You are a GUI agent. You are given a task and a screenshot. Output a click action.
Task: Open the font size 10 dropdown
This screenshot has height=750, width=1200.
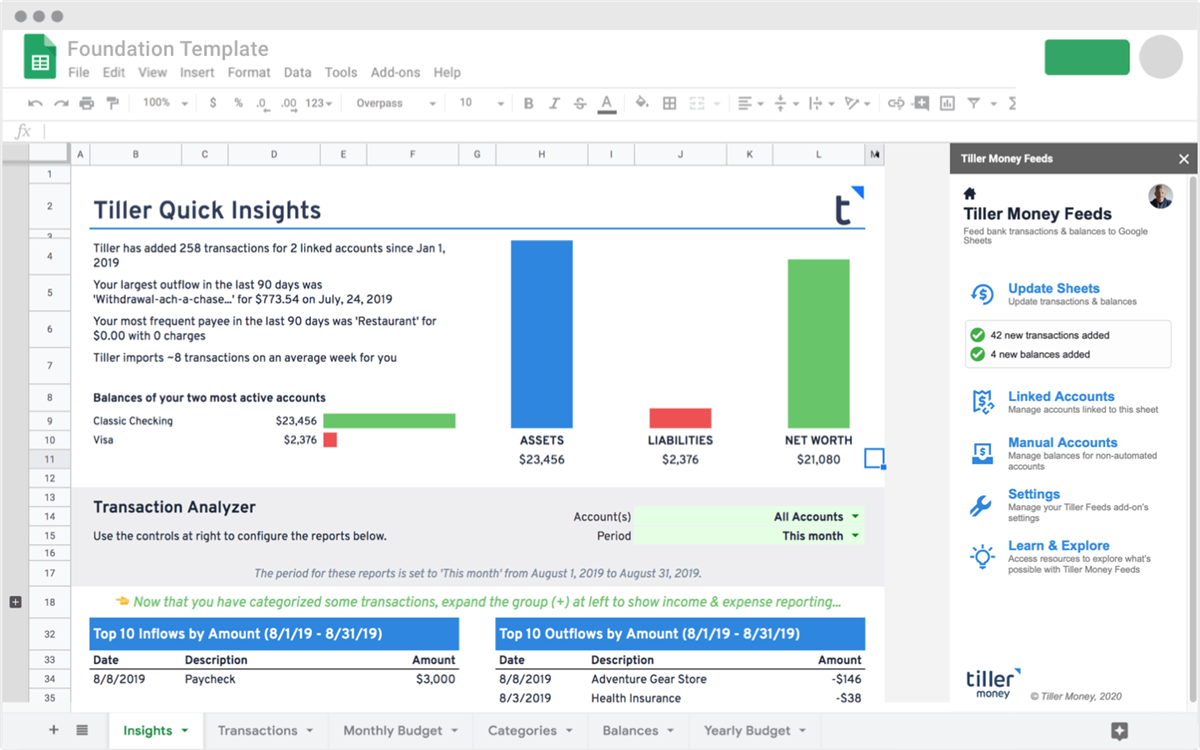(482, 103)
